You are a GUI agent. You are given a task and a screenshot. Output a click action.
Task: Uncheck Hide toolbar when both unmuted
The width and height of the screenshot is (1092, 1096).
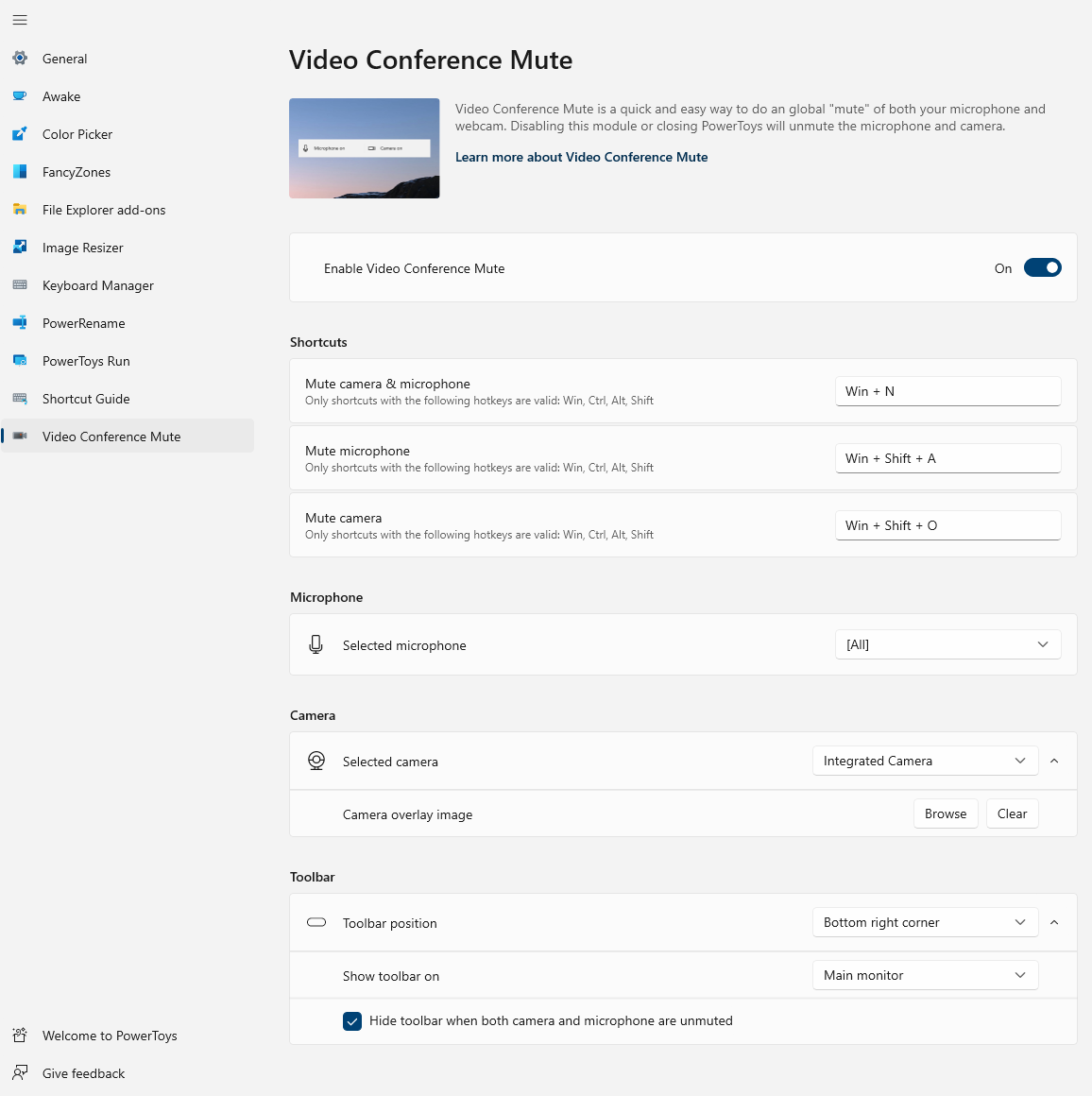click(x=352, y=1021)
